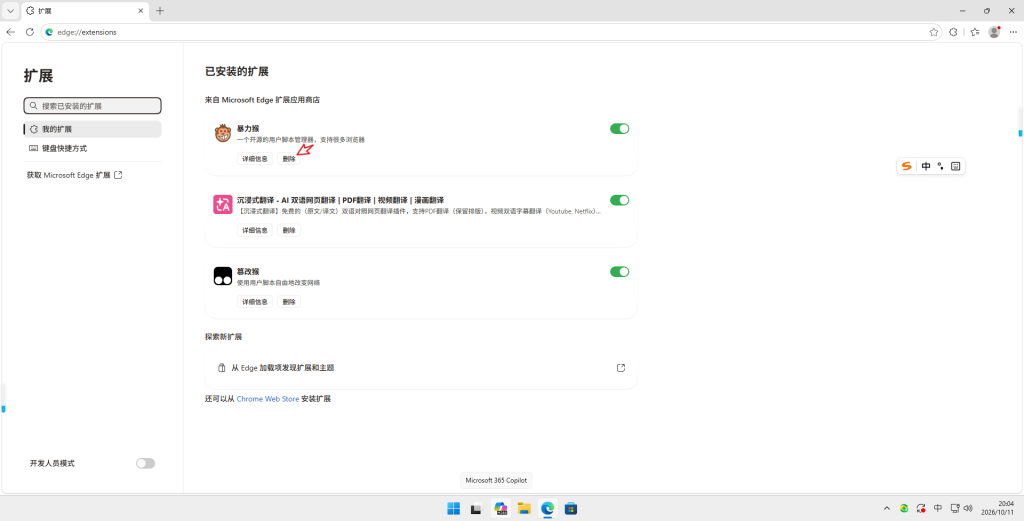The image size is (1024, 521).
Task: Select the 扩展 browser tab
Action: (x=85, y=10)
